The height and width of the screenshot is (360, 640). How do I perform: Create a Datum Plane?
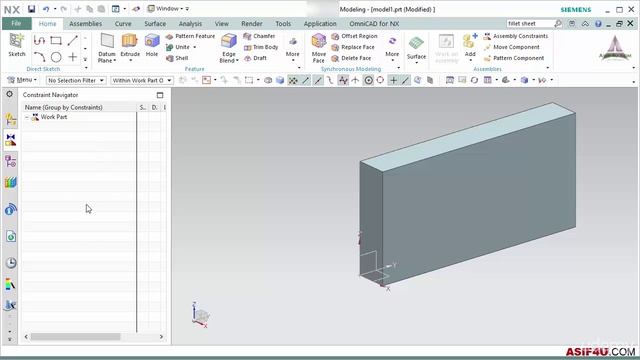(107, 48)
